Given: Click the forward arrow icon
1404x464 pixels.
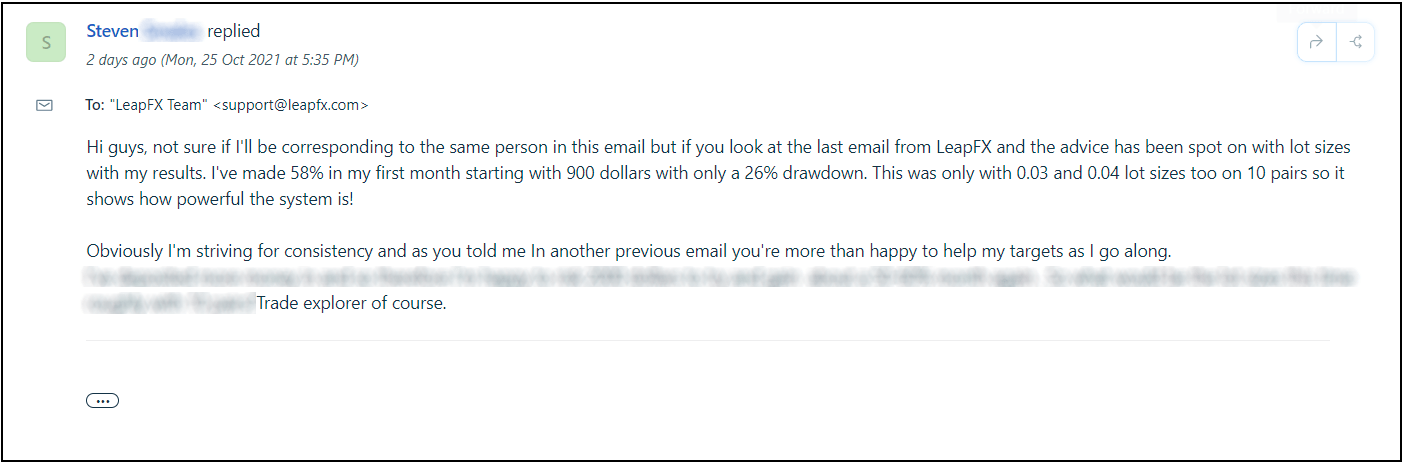Looking at the screenshot, I should click(x=1316, y=42).
